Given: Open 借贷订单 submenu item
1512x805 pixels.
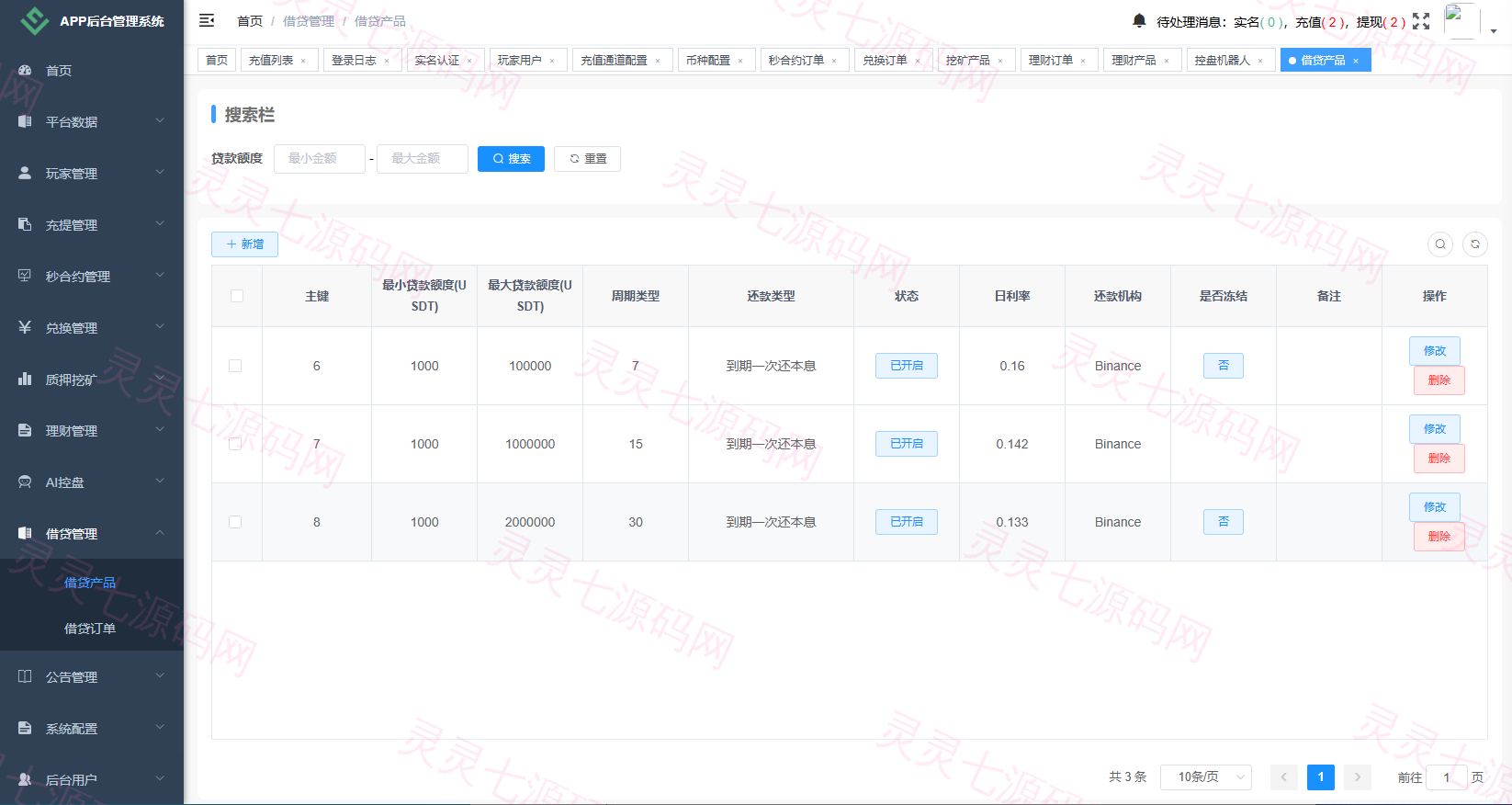Looking at the screenshot, I should (x=92, y=629).
